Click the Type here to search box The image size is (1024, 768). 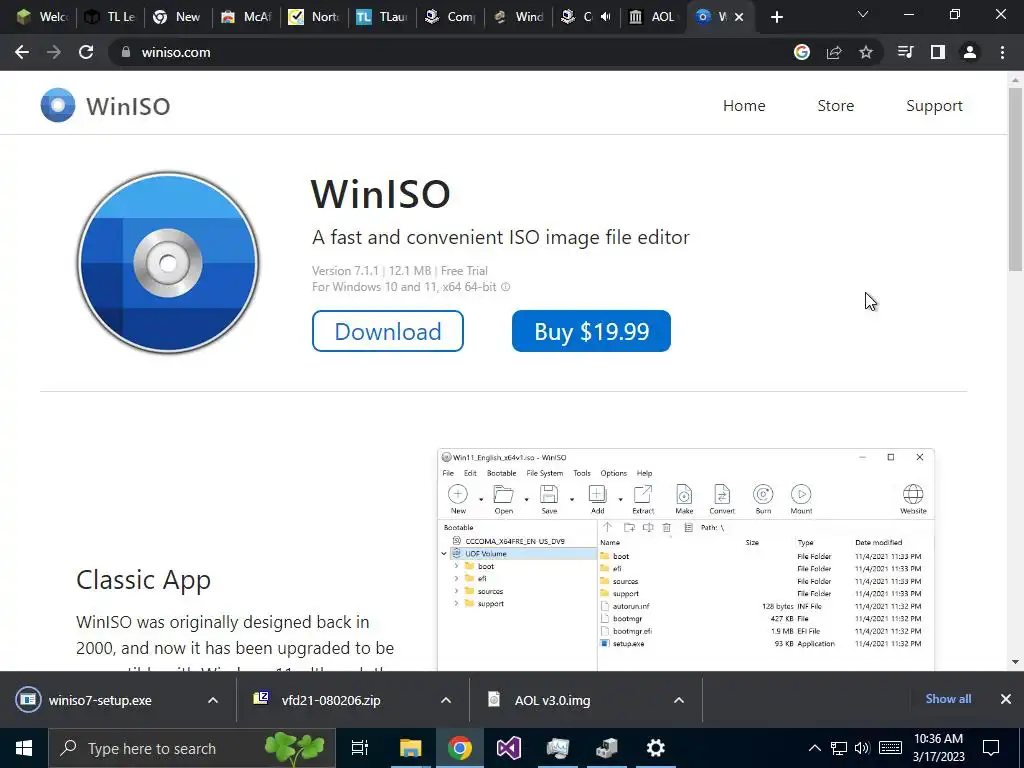193,748
